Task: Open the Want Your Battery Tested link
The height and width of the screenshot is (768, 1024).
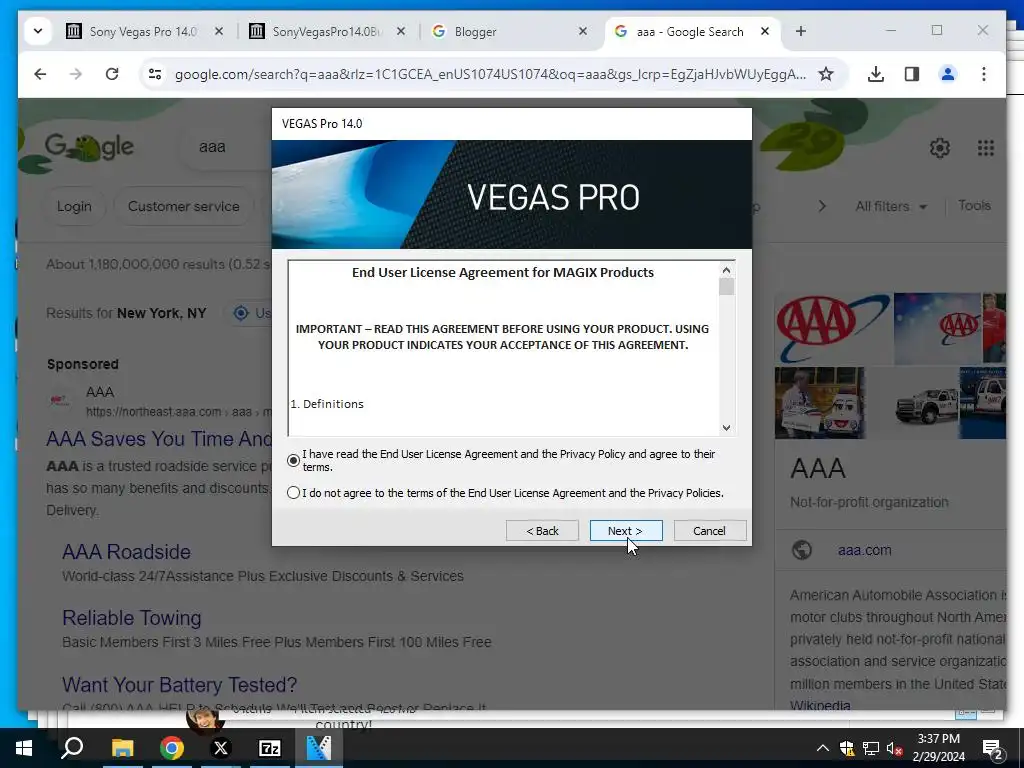Action: coord(180,684)
